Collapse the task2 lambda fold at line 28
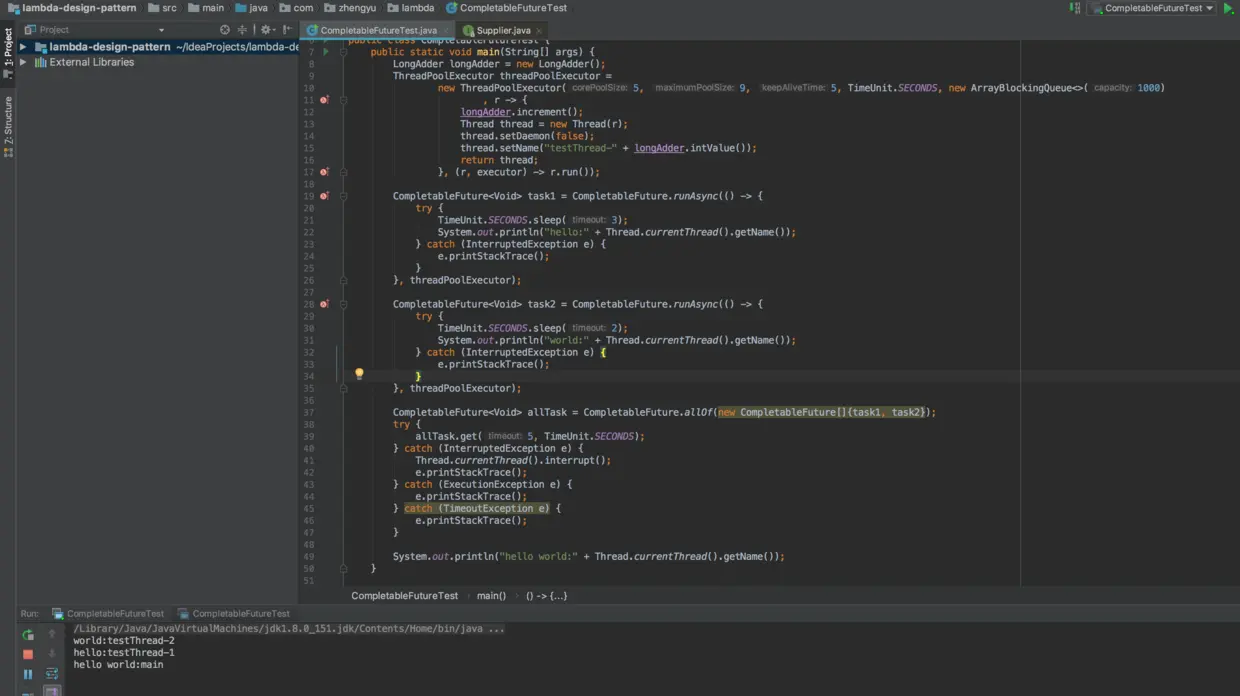Image resolution: width=1240 pixels, height=696 pixels. click(342, 304)
